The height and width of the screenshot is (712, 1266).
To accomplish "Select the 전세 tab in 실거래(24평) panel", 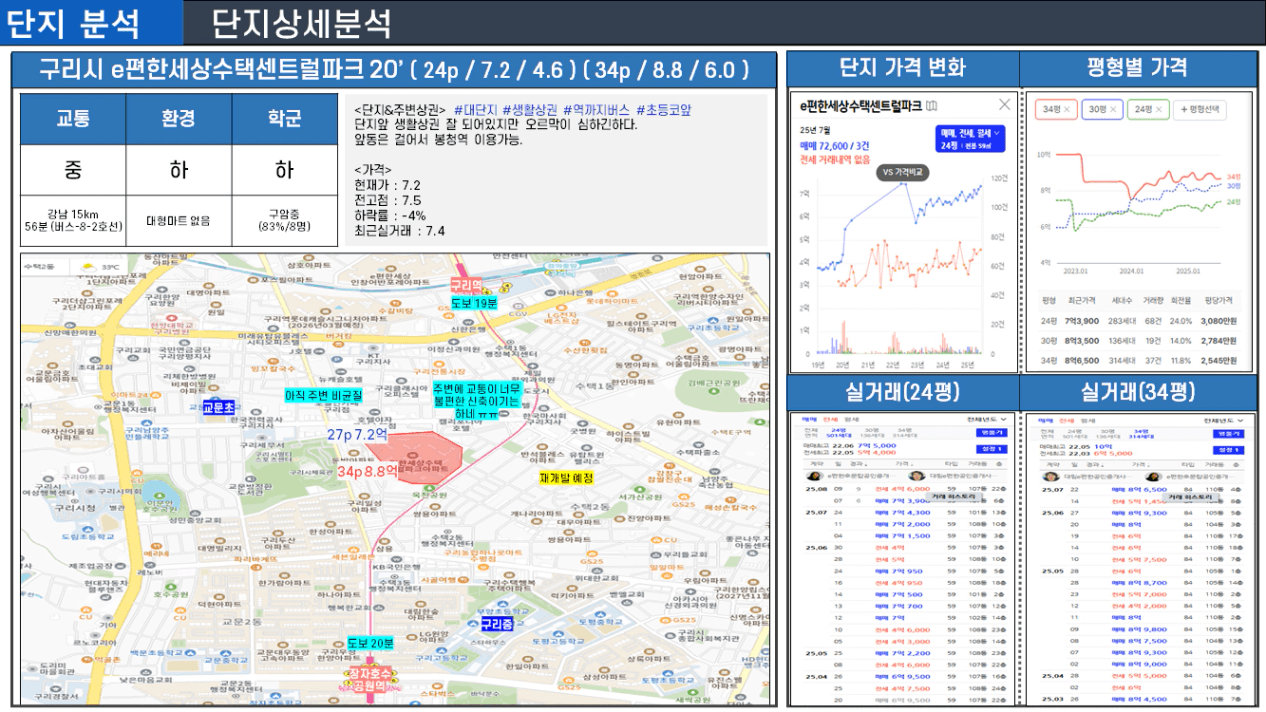I will tap(830, 418).
